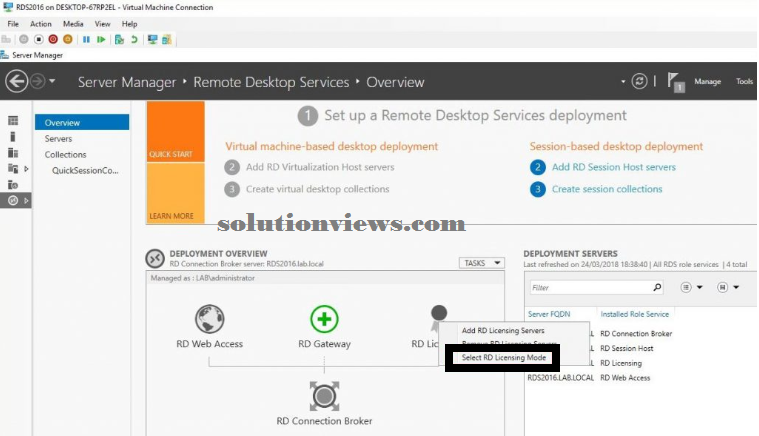Screen dimensions: 759x436
Task: Sort by the Server FQDN column header
Action: 549,314
